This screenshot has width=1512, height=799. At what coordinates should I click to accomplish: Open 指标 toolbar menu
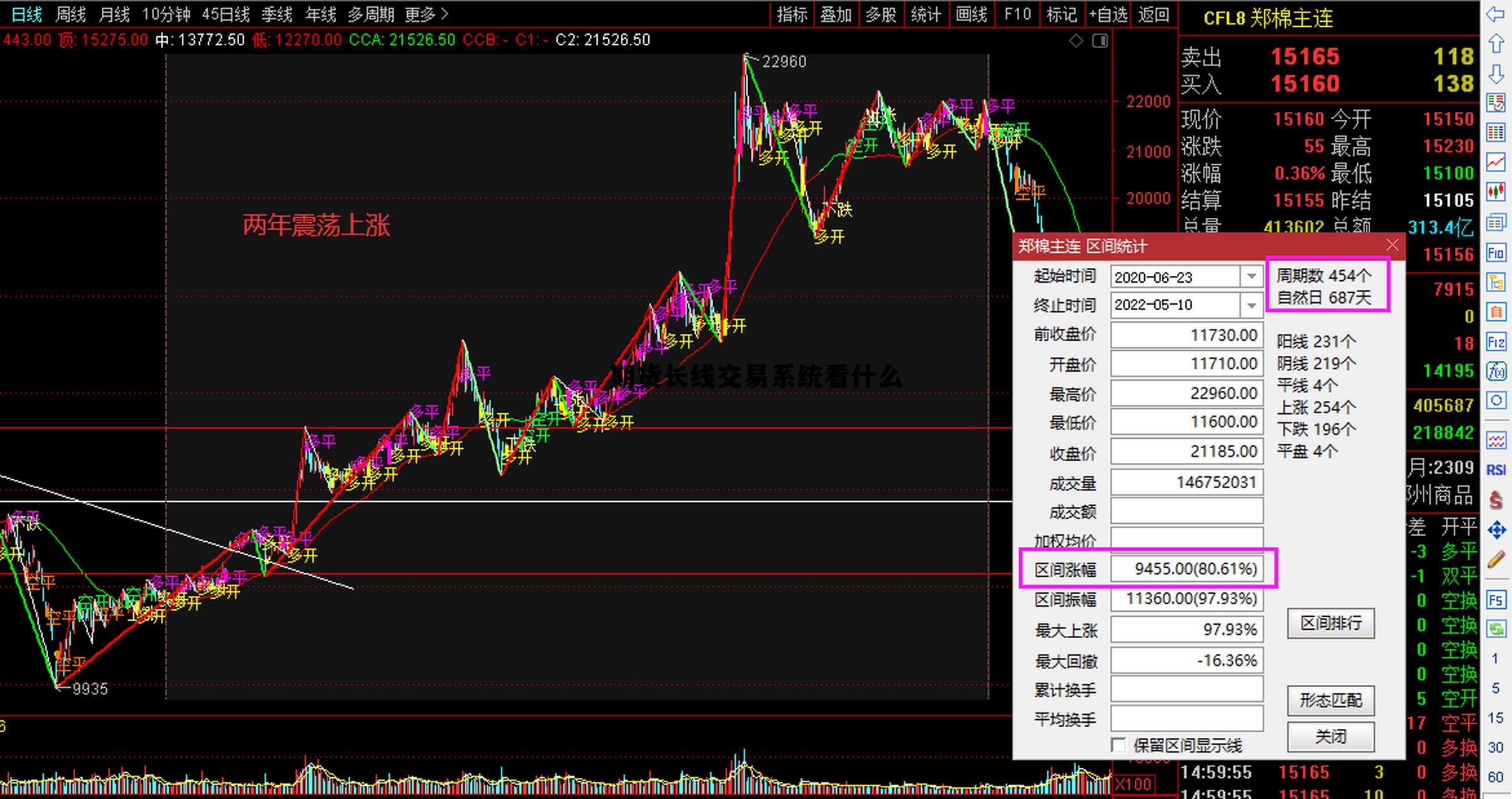(791, 14)
